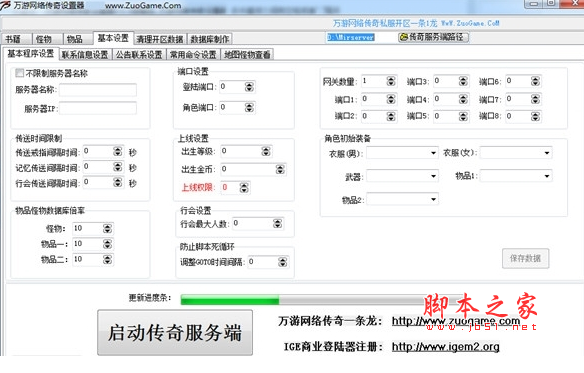Adjust the 端口5 spinner arrows
The image size is (584, 373).
click(463, 116)
